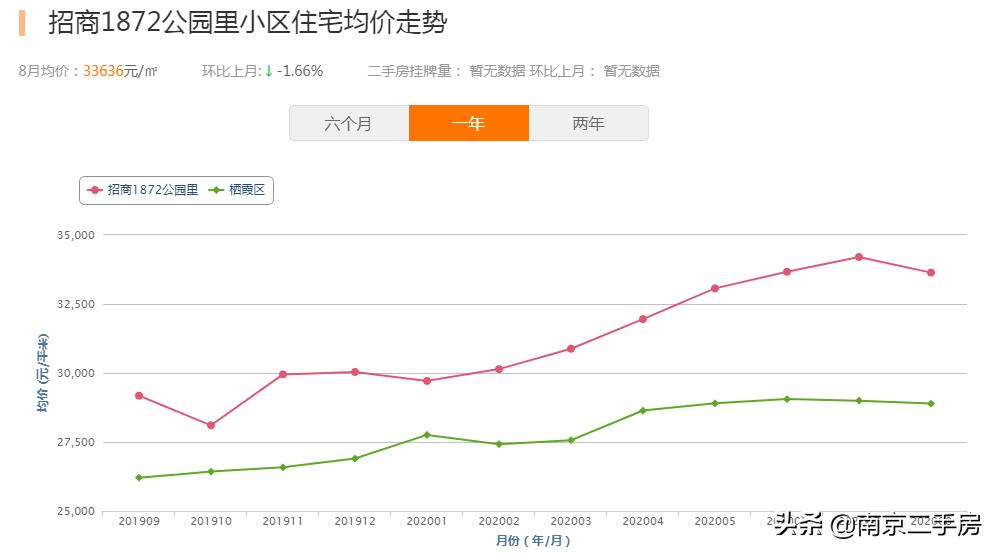Click the 201912 x-axis label
The width and height of the screenshot is (998, 553).
tap(355, 521)
